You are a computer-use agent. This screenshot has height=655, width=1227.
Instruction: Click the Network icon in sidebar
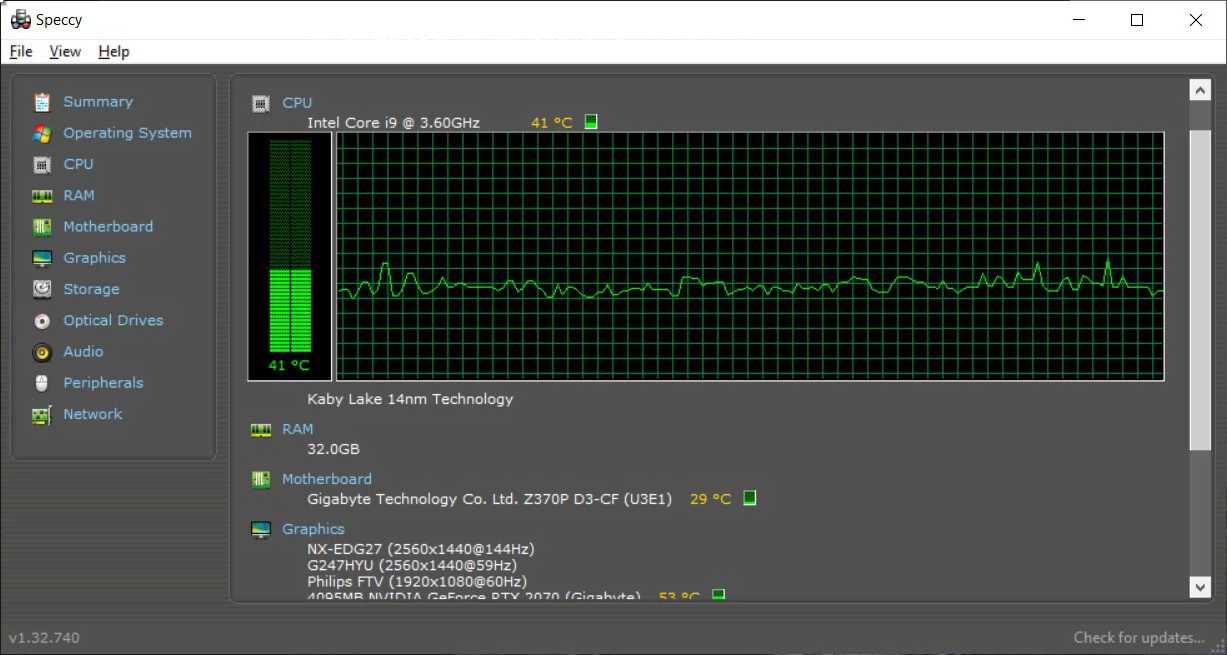[x=42, y=415]
